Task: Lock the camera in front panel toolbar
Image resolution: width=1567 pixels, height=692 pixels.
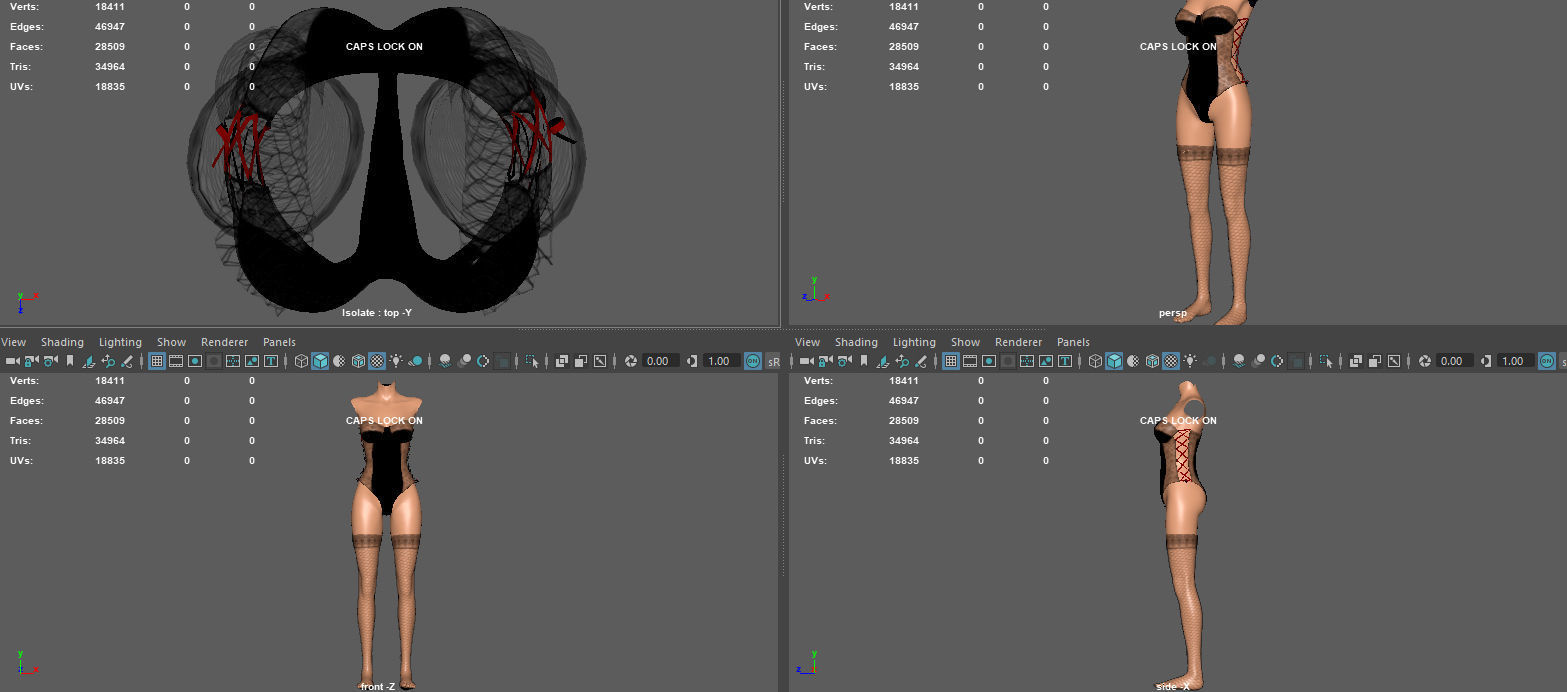Action: click(31, 361)
